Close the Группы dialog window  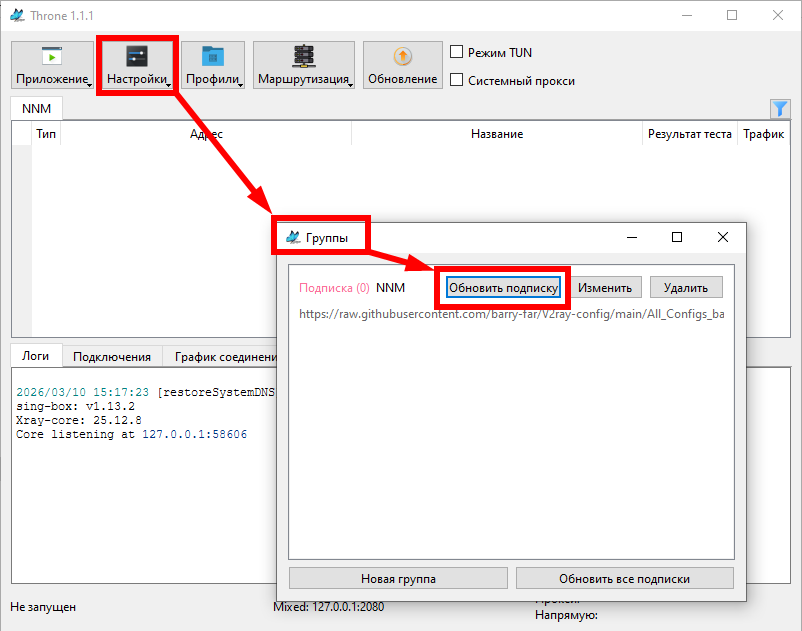pos(723,237)
